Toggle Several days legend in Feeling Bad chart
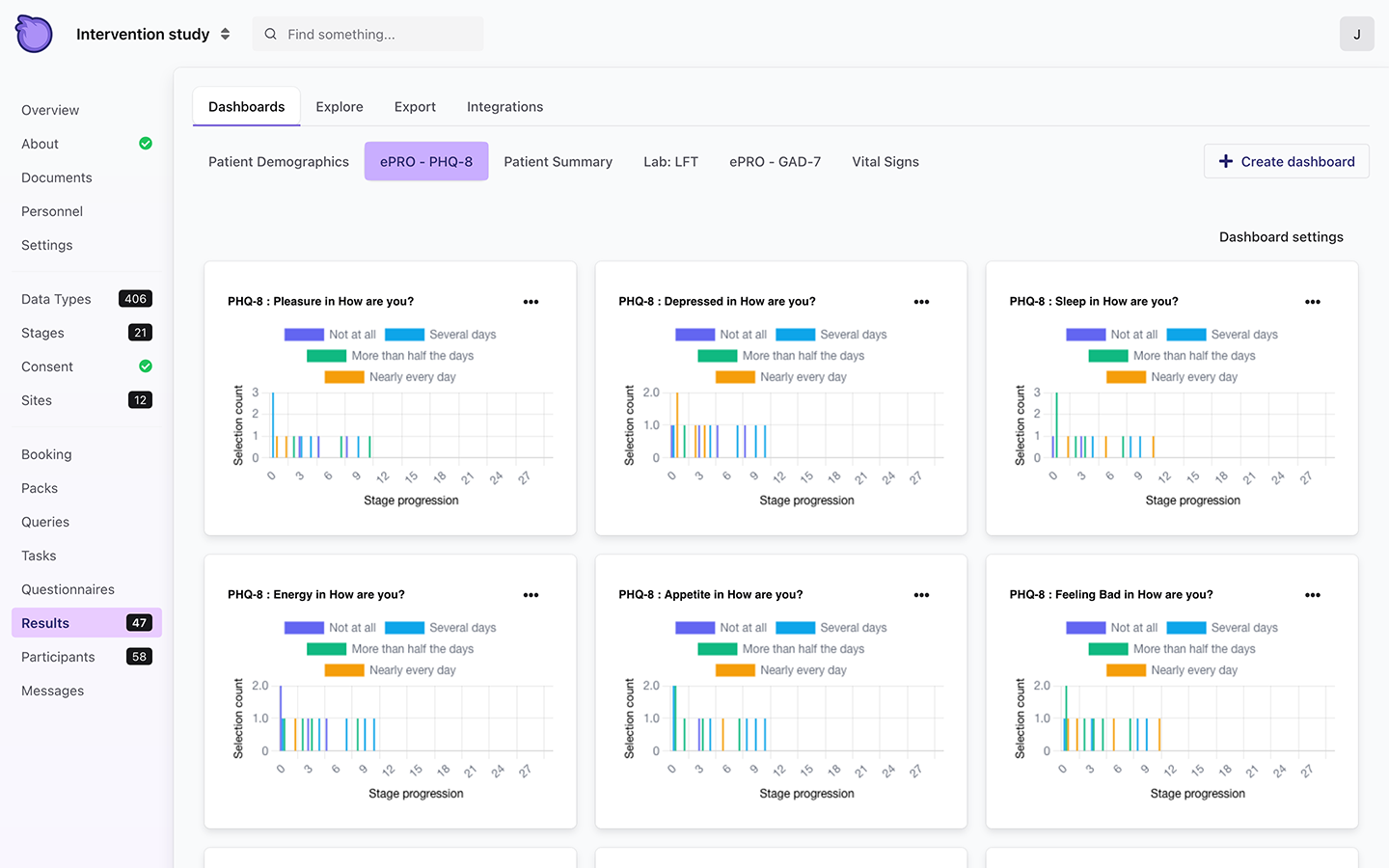1389x868 pixels. point(1222,628)
